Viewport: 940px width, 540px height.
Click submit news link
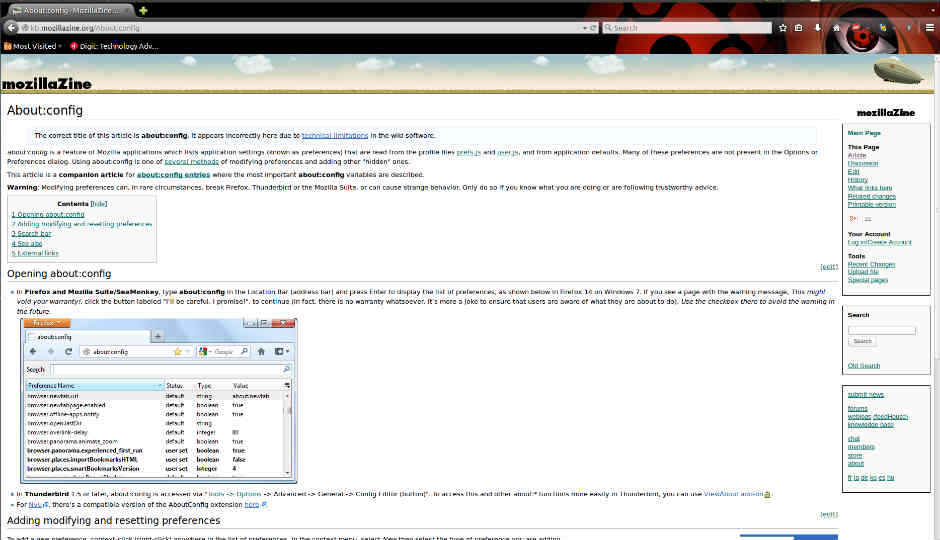(x=866, y=394)
